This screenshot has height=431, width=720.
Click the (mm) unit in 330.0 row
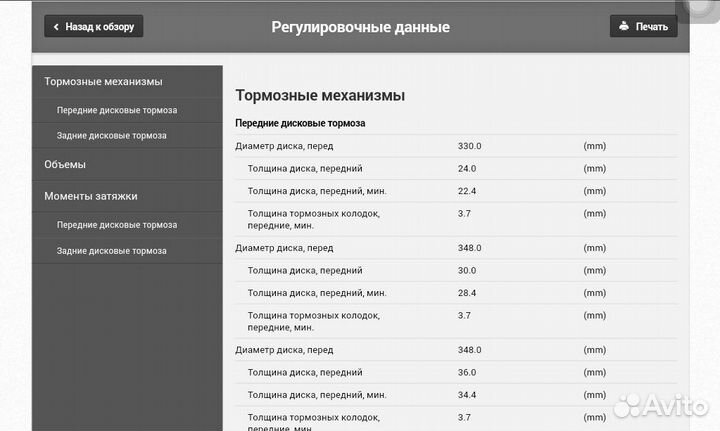click(x=595, y=146)
